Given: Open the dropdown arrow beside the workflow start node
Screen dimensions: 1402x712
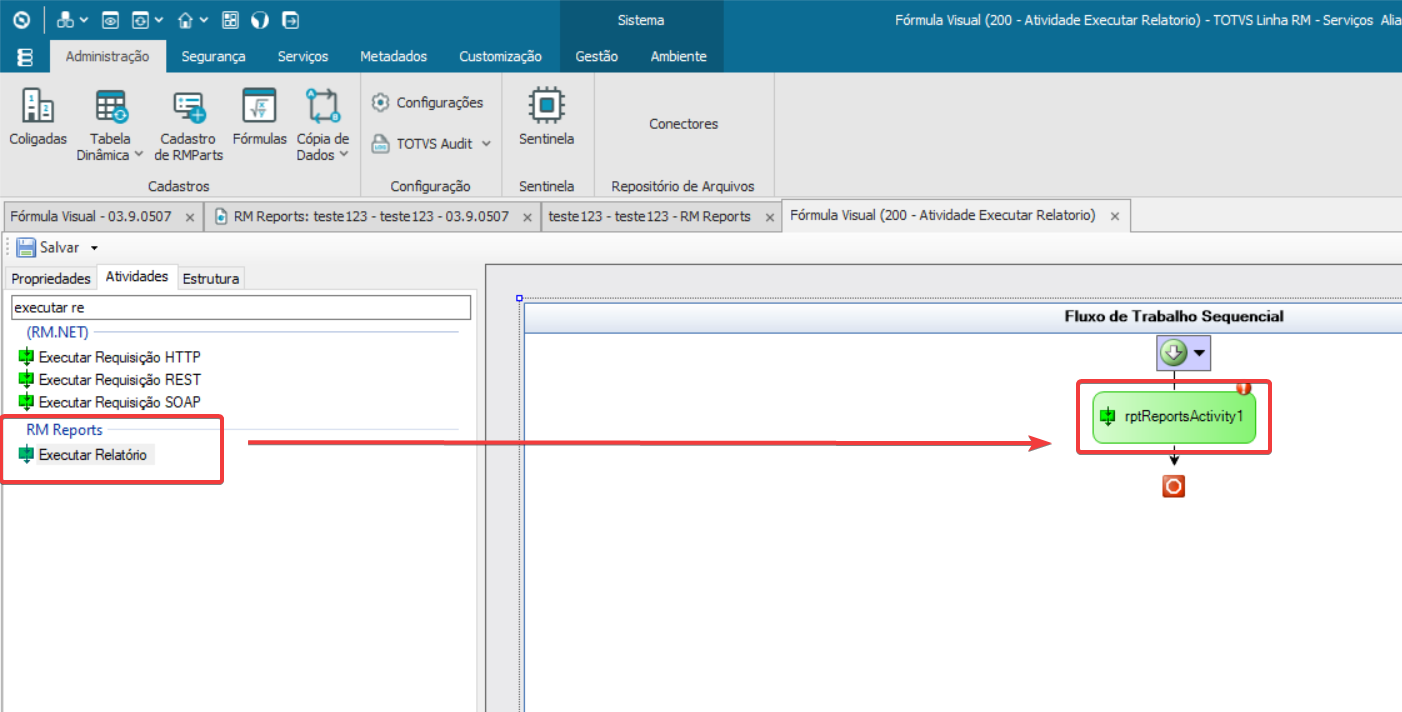Looking at the screenshot, I should pyautogui.click(x=1200, y=353).
